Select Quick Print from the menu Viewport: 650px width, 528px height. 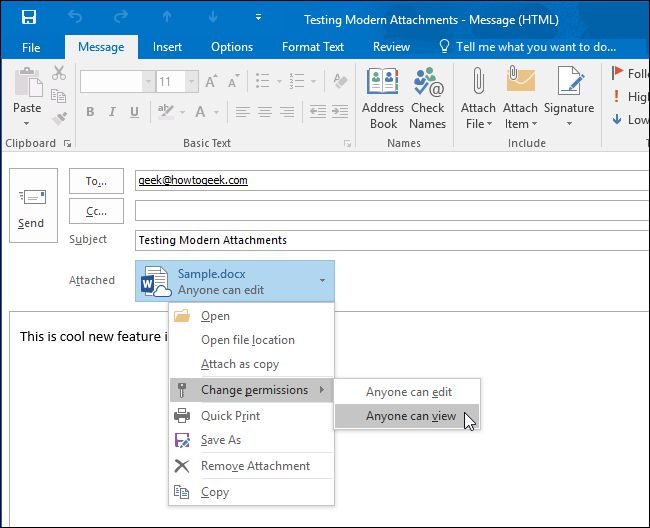(251, 415)
